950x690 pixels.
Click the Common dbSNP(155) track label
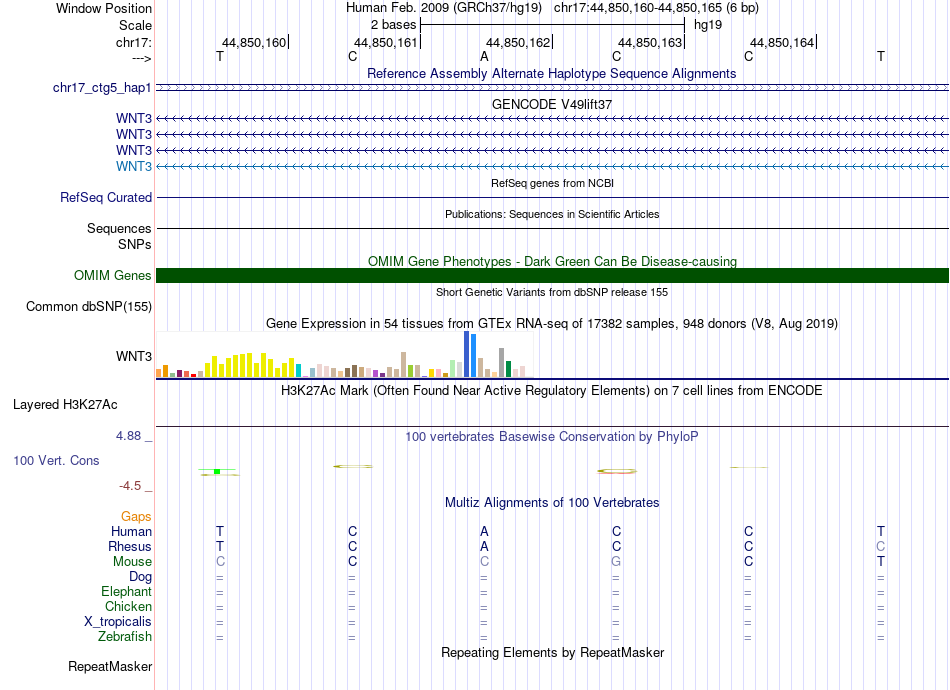click(x=89, y=307)
